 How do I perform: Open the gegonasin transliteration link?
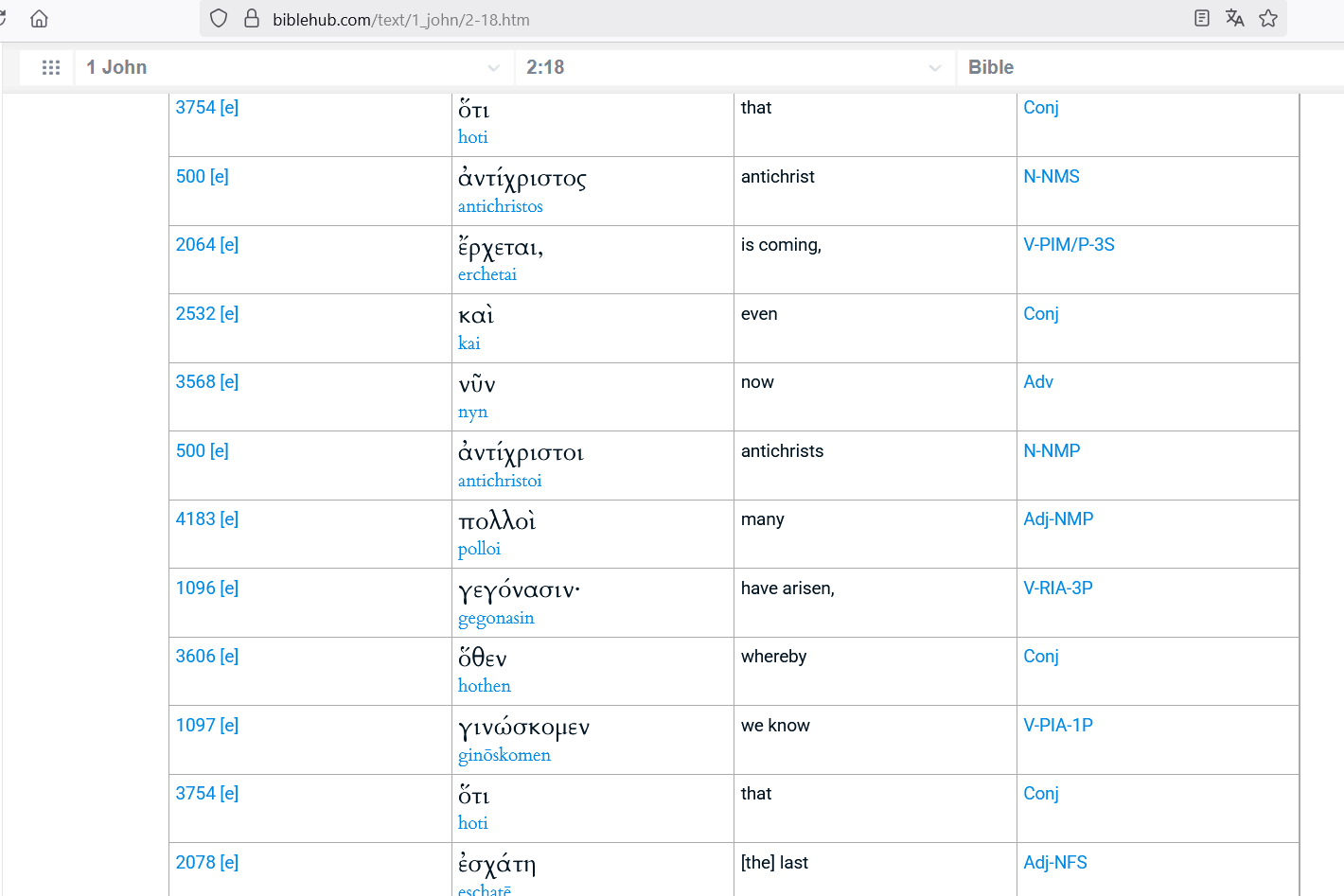tap(496, 619)
